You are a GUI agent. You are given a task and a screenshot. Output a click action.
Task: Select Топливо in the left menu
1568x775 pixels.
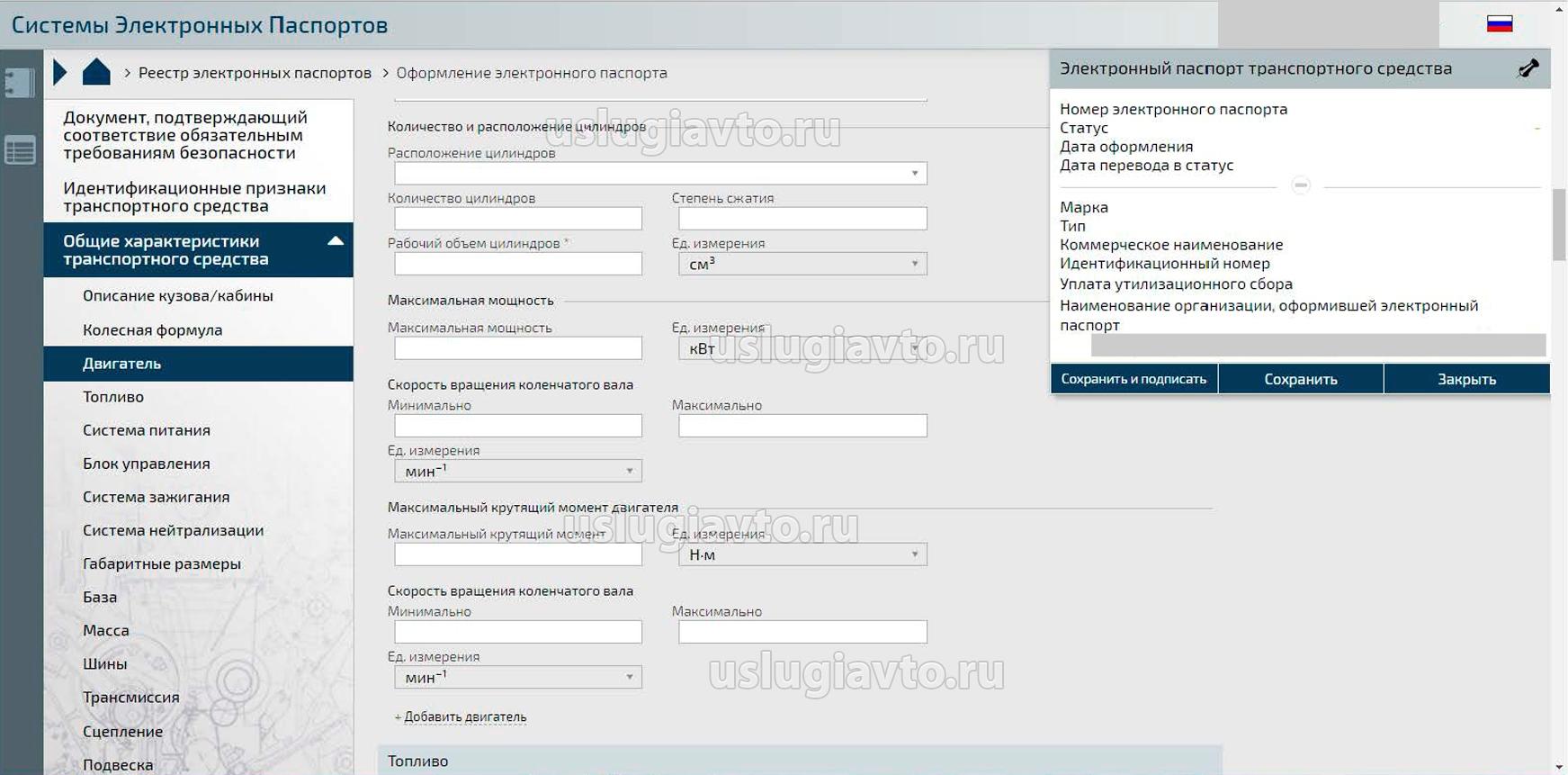113,397
